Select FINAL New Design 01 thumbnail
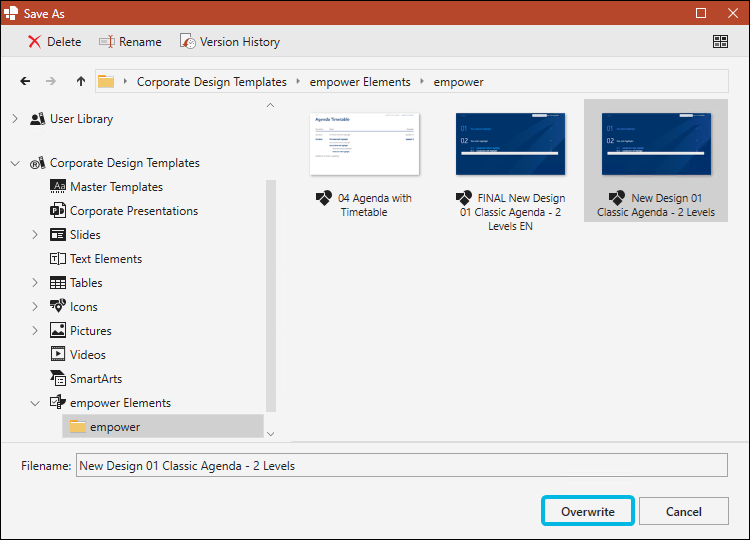750x540 pixels. coord(510,144)
